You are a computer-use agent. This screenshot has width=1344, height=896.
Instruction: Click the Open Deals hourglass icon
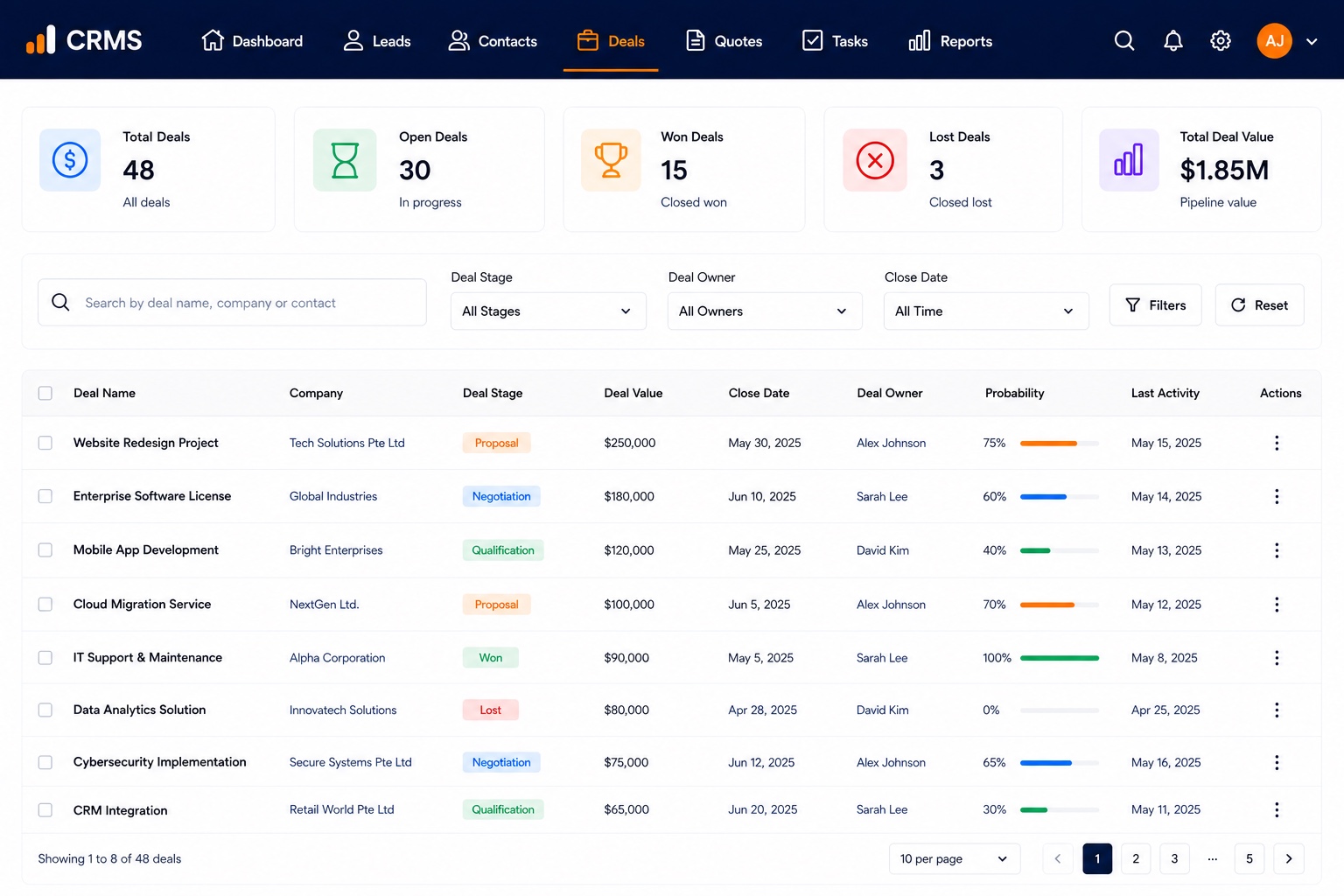pos(345,160)
